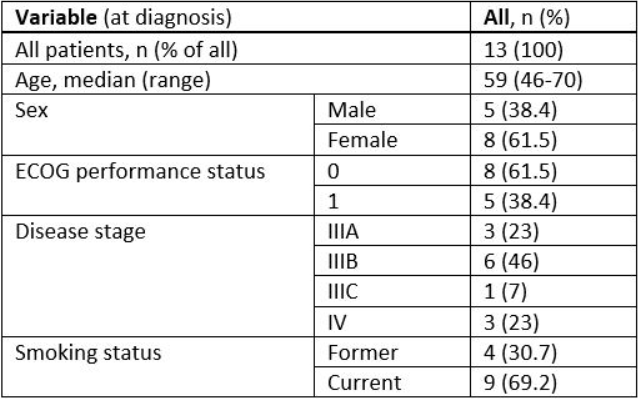Click the ECOG status '0' cell
The width and height of the screenshot is (638, 399).
pyautogui.click(x=392, y=170)
